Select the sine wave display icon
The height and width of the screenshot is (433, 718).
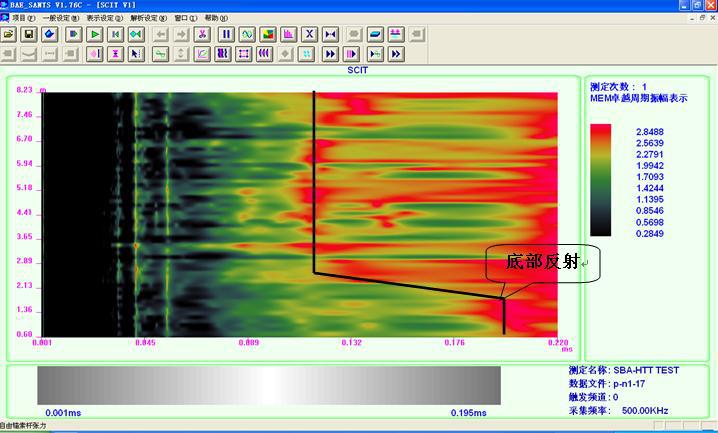pyautogui.click(x=247, y=34)
